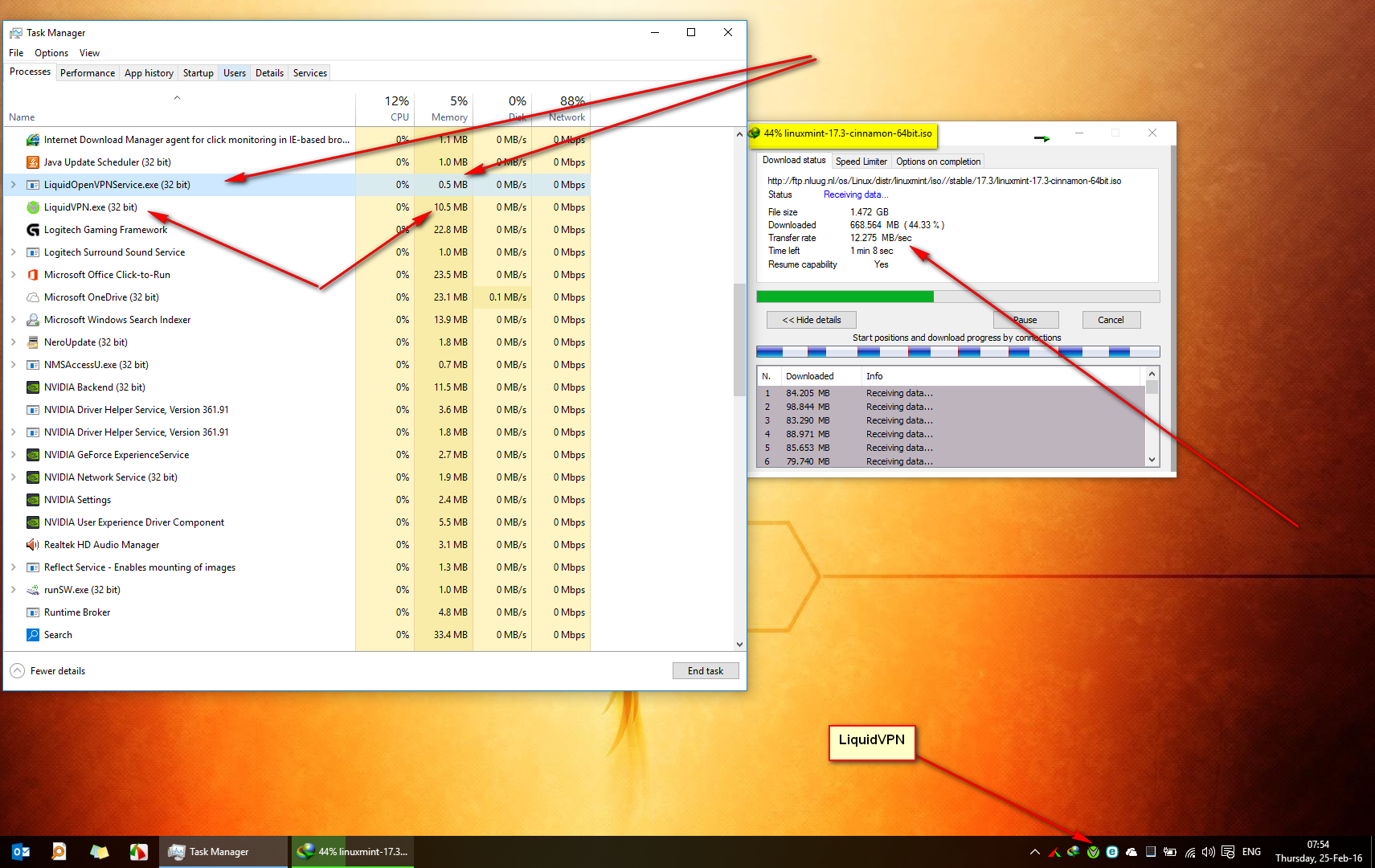Expand the runSW.exe row

coord(14,590)
